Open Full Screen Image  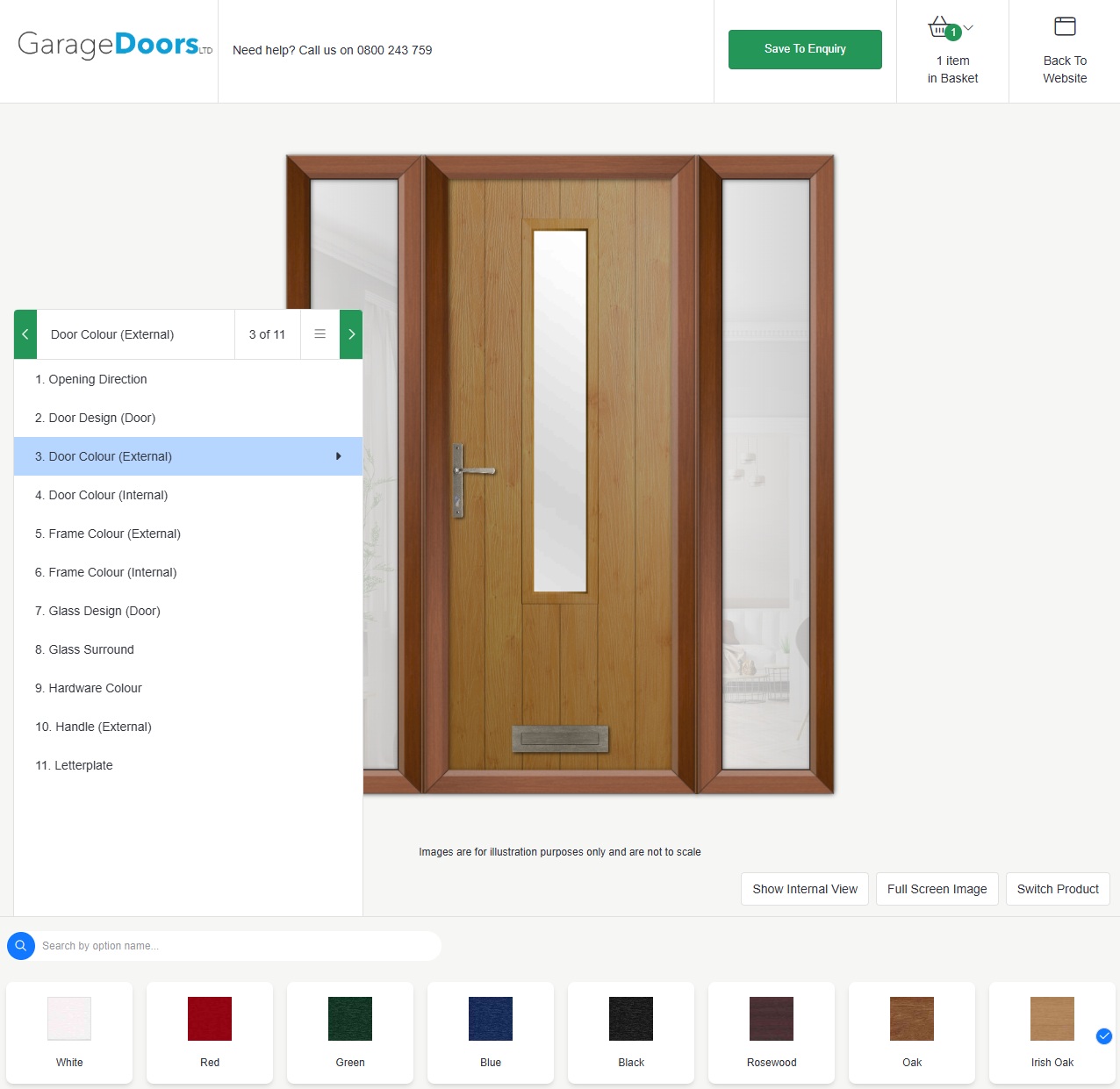click(937, 889)
